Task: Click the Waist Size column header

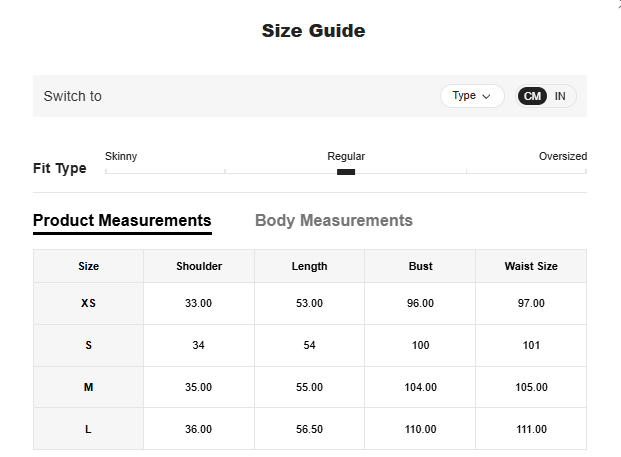Action: pos(531,266)
